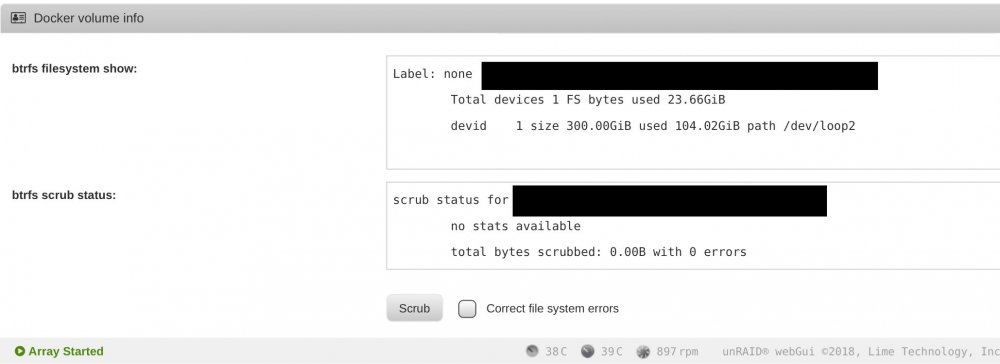Viewport: 1000px width, 364px height.
Task: Click the Docker volume info card icon
Action: [18, 18]
